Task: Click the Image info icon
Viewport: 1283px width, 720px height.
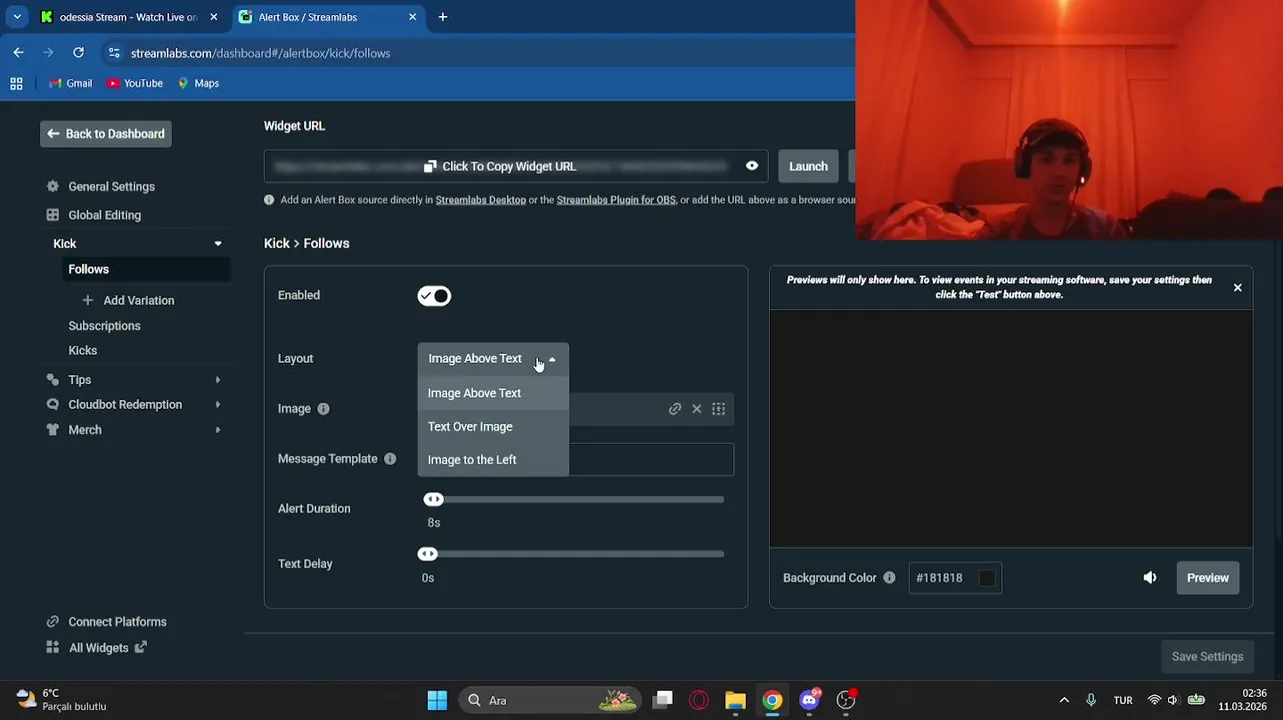Action: point(323,409)
